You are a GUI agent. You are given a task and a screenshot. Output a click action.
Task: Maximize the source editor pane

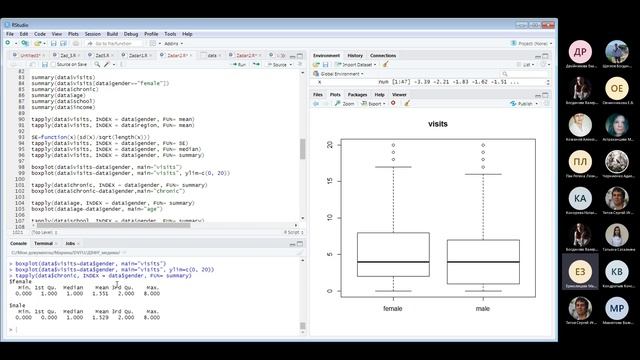(300, 56)
